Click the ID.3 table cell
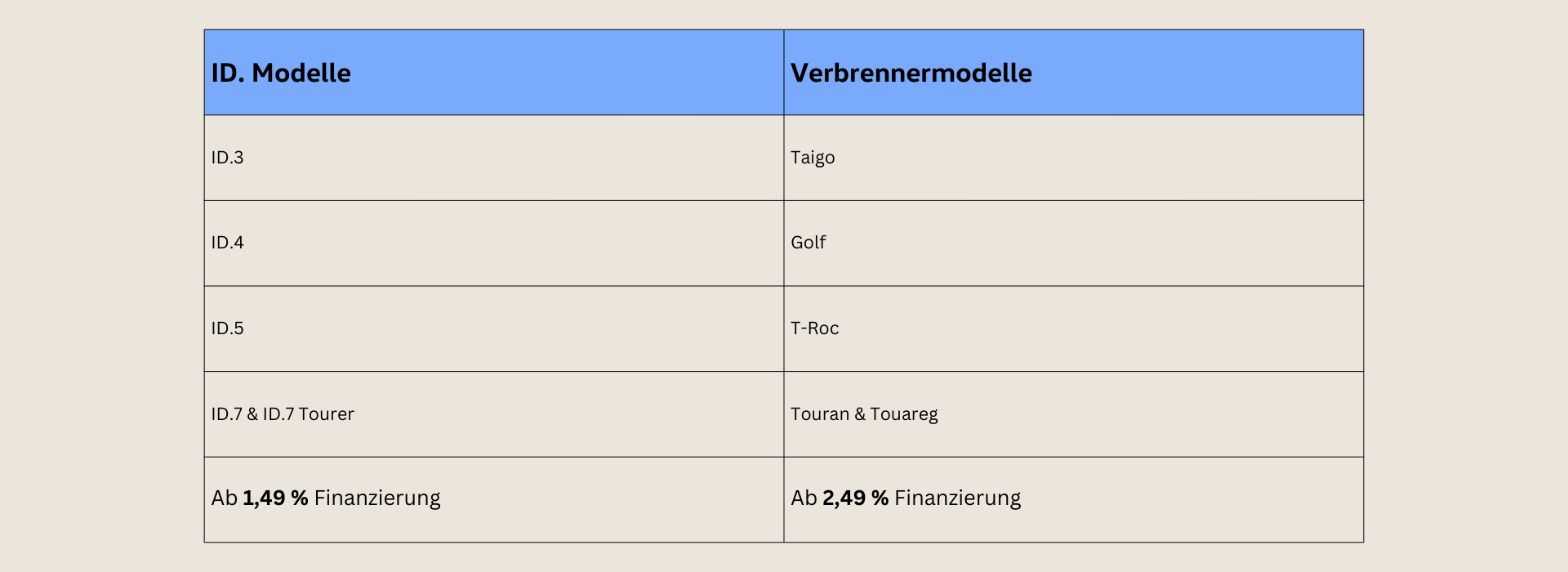Image resolution: width=1568 pixels, height=572 pixels. [x=227, y=158]
